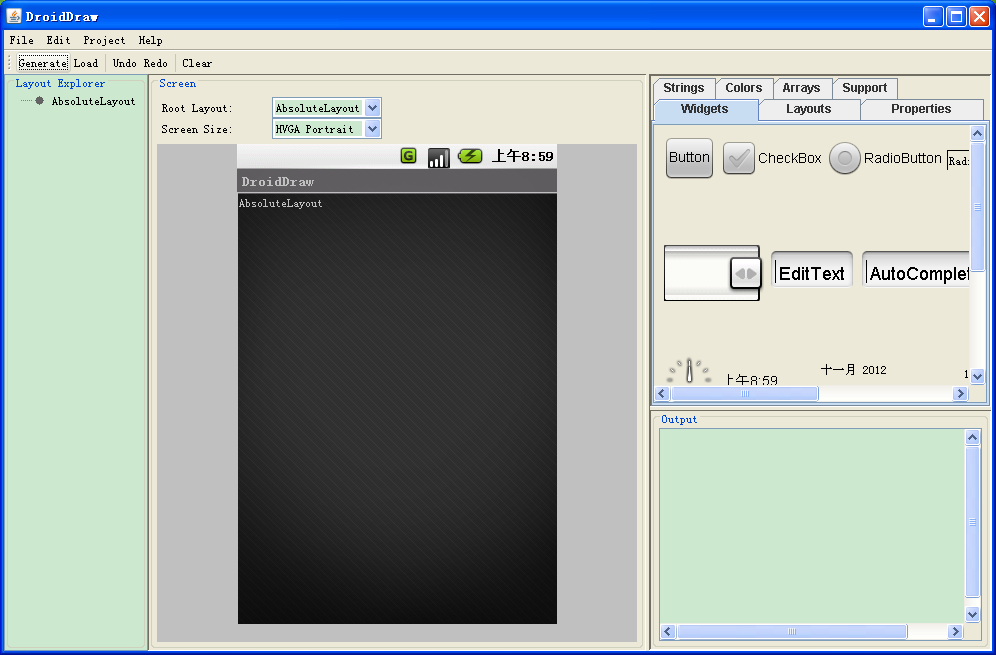Screen dimensions: 996x655
Task: Click the widget palette horizontal scroll right arrow
Action: [x=960, y=393]
